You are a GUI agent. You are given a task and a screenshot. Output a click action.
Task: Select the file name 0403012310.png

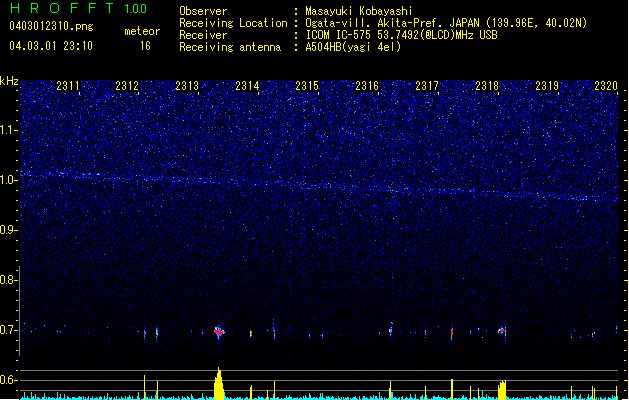coord(51,26)
